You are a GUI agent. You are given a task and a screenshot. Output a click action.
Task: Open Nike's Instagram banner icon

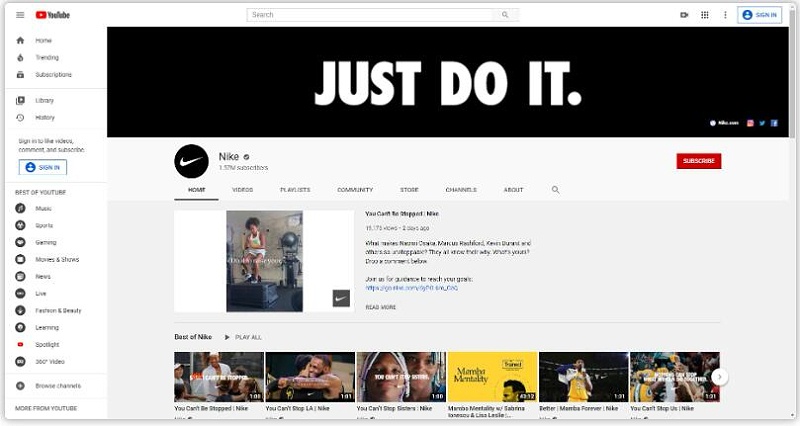coord(750,123)
